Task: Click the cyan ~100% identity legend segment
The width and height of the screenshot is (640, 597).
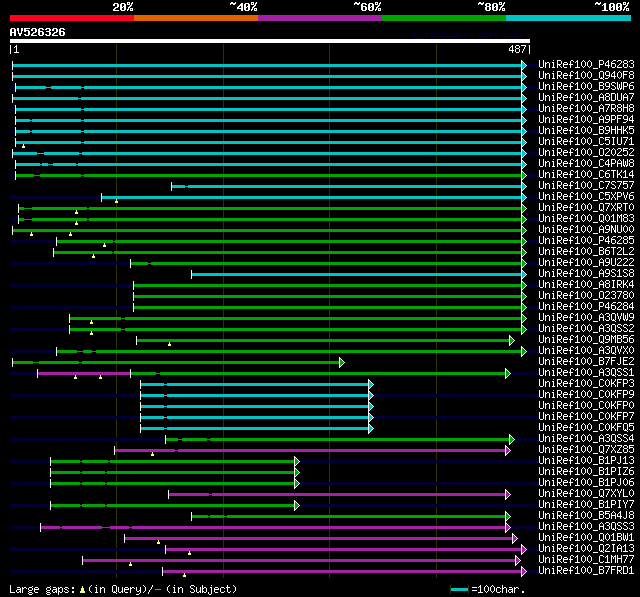Action: [568, 18]
